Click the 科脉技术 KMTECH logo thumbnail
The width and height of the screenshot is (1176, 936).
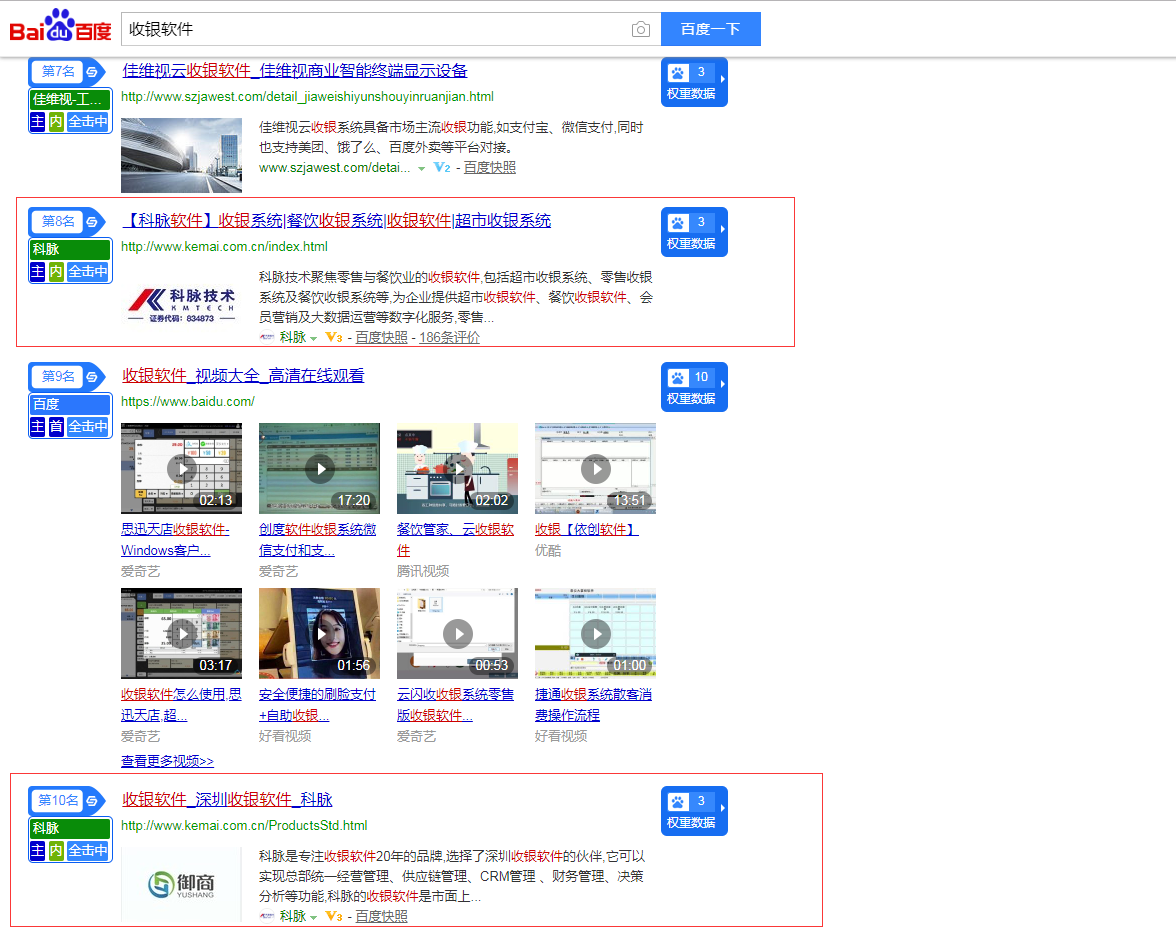pyautogui.click(x=182, y=305)
